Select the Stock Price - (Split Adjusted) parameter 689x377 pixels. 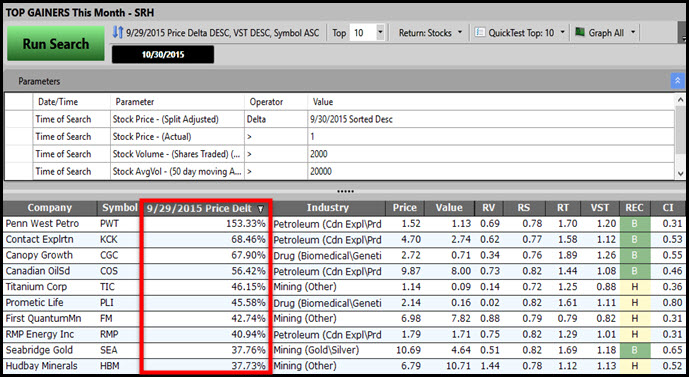point(177,119)
